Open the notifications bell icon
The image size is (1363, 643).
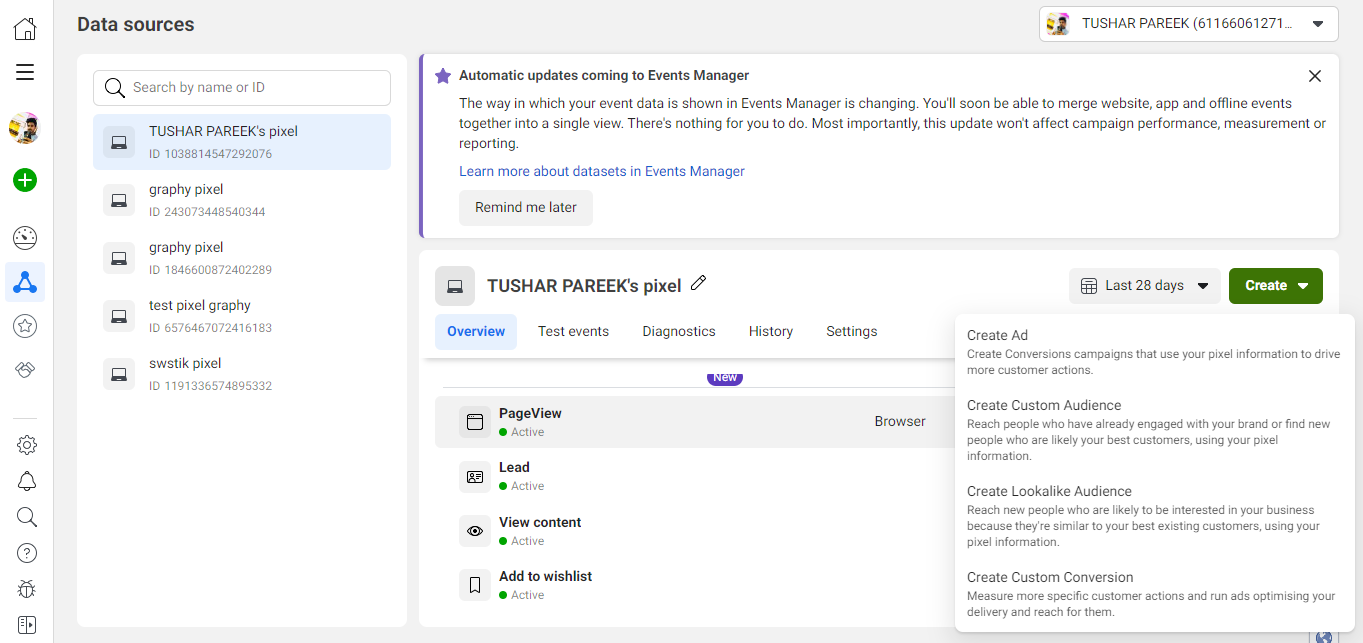point(27,481)
